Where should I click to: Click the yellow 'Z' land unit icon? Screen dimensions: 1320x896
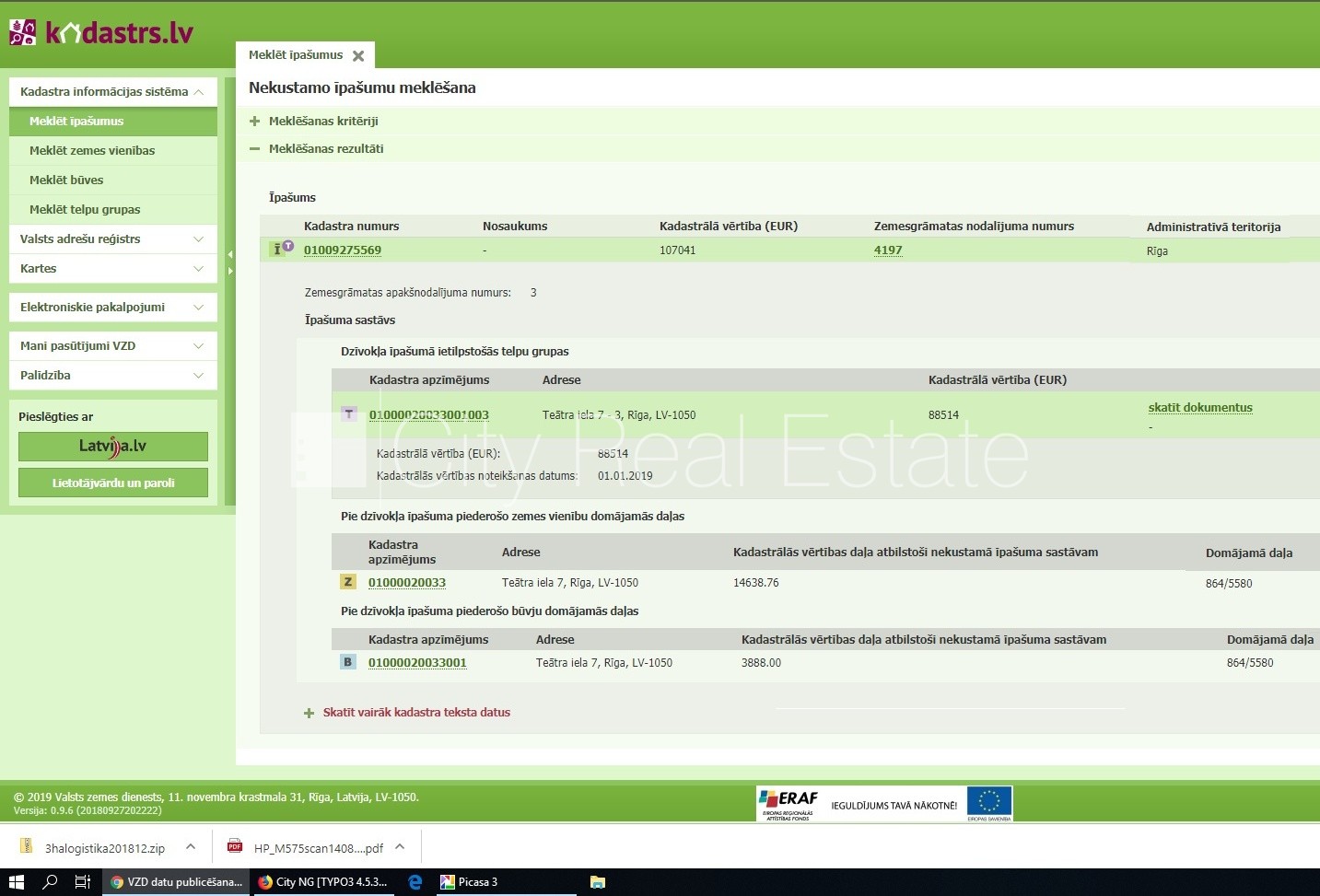point(348,582)
